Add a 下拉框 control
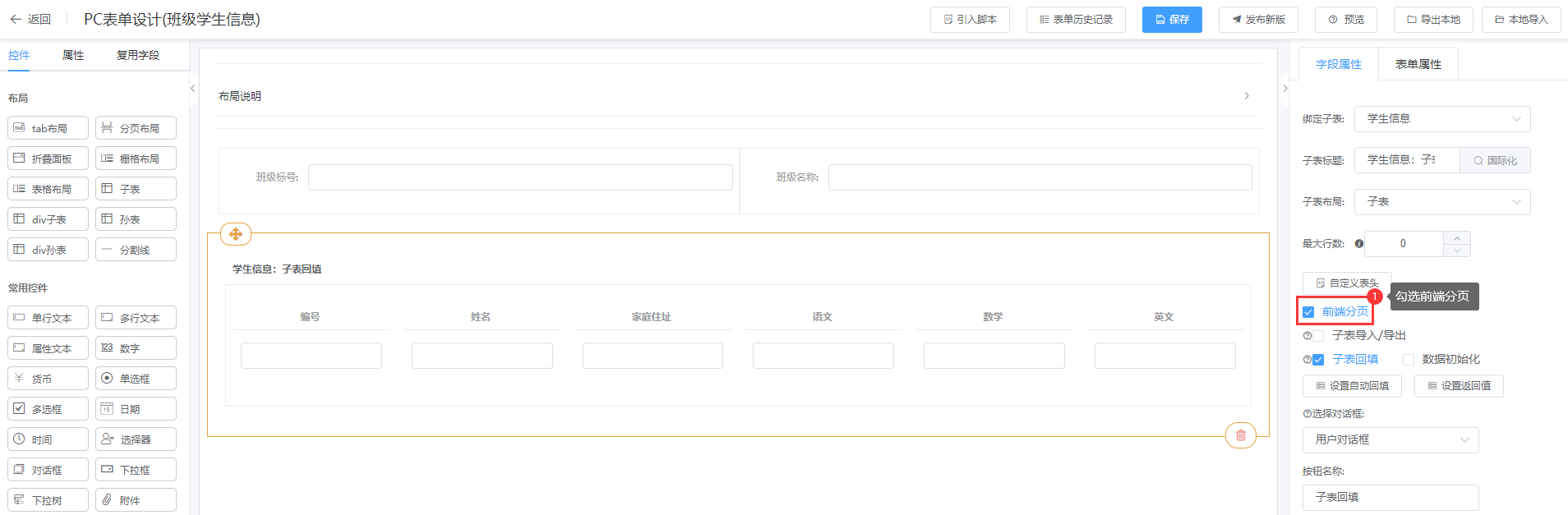This screenshot has height=515, width=1568. pos(136,470)
